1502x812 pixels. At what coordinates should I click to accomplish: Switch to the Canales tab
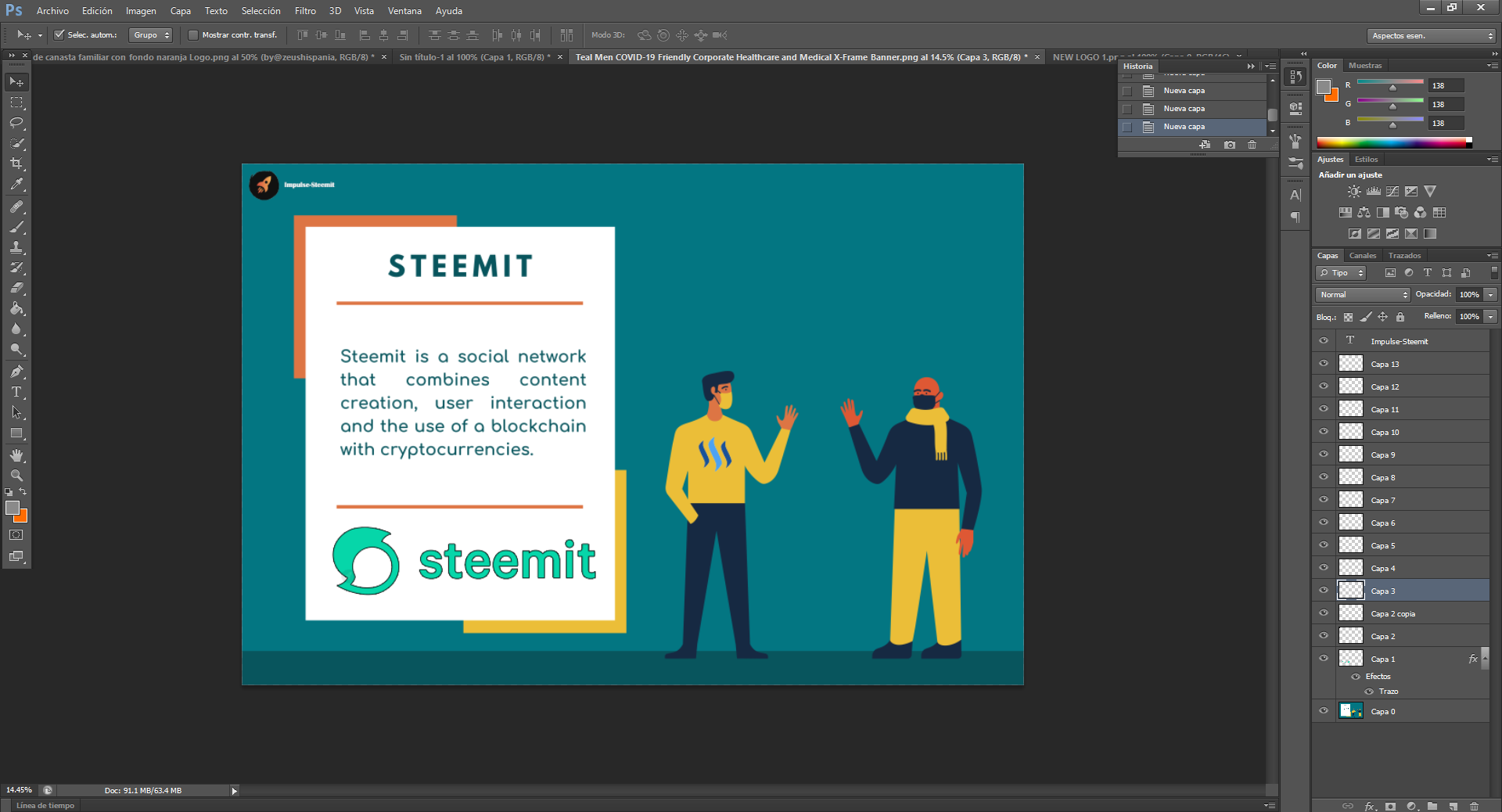pos(1362,256)
